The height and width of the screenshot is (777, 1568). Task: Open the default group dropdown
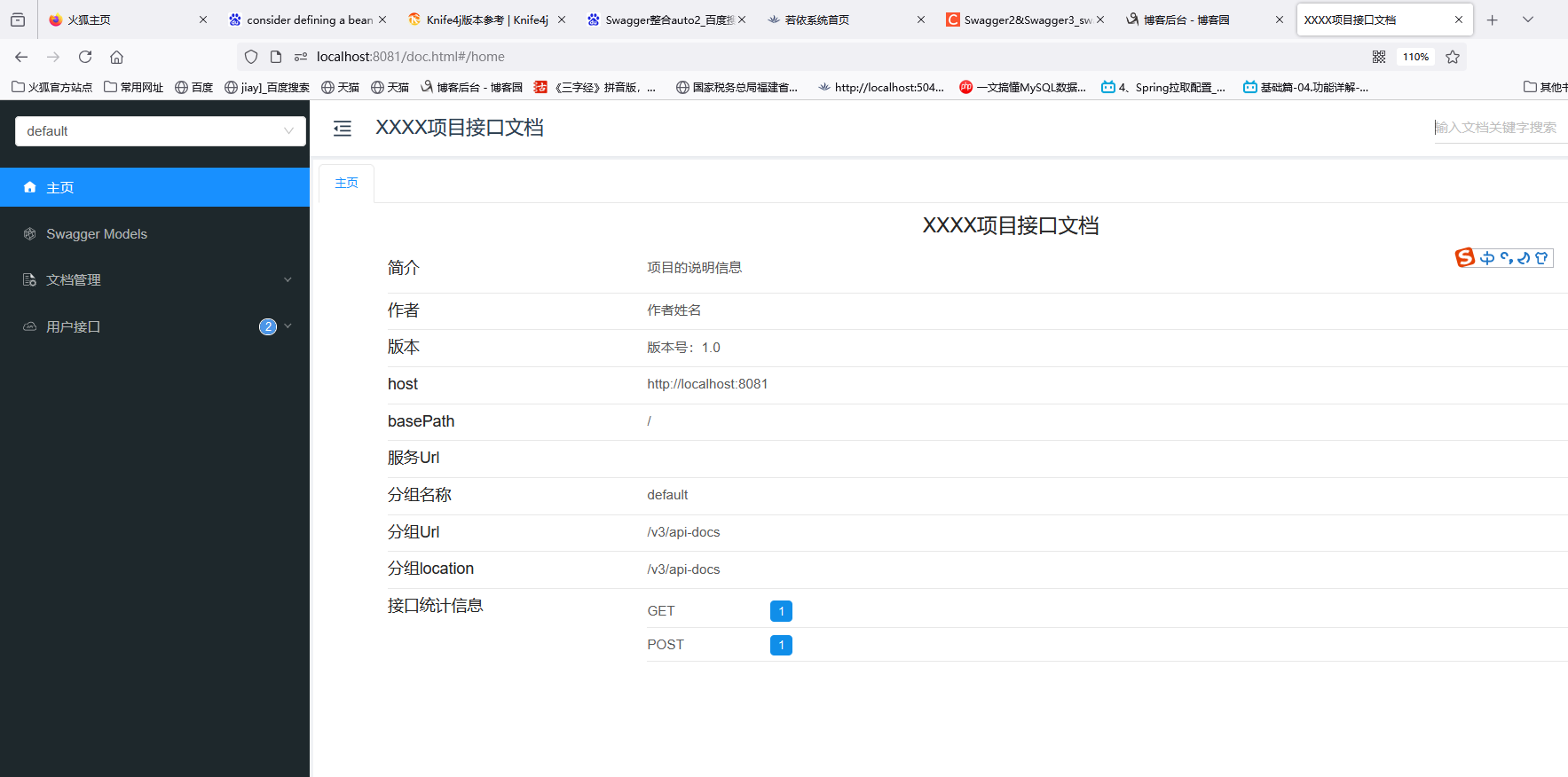click(161, 131)
